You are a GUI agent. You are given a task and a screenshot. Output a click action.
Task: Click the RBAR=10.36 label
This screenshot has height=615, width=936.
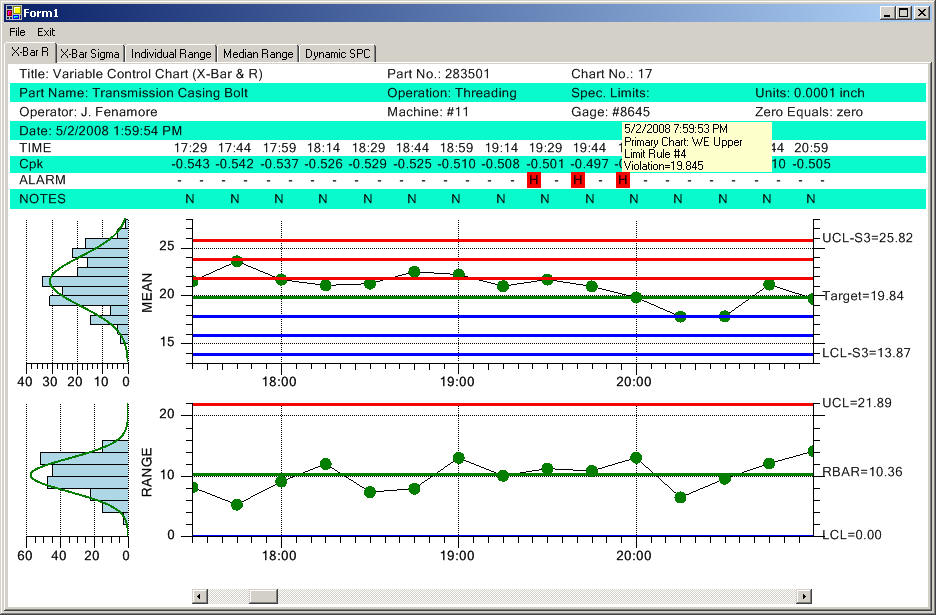coord(862,472)
